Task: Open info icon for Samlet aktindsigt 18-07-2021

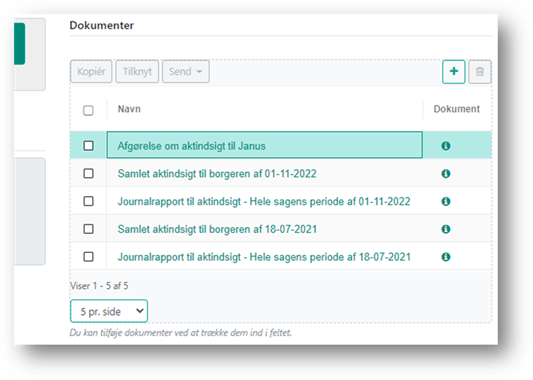Action: [x=446, y=229]
